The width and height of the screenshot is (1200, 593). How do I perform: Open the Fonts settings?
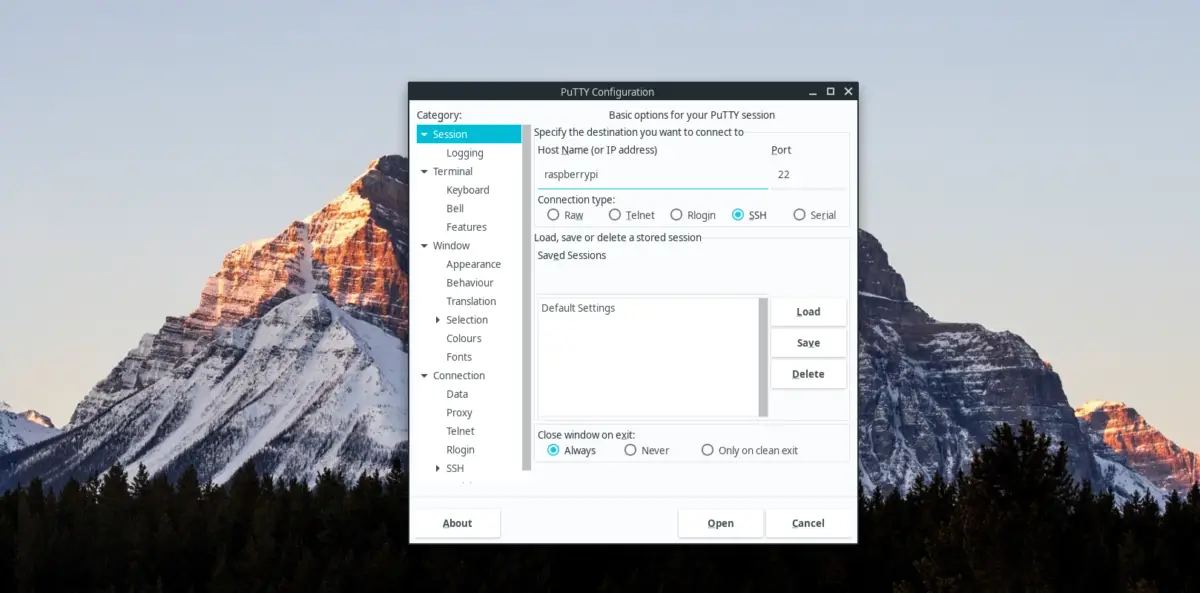tap(459, 357)
